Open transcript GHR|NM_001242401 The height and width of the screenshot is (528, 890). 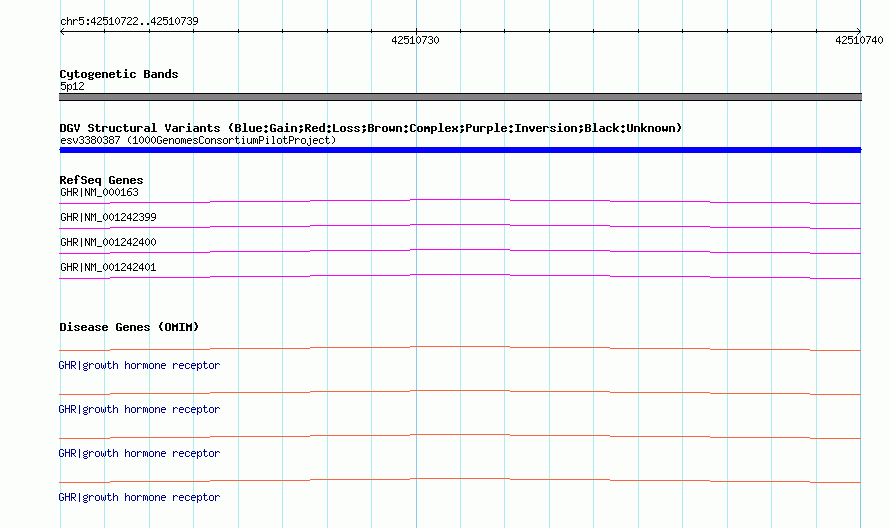pos(108,267)
